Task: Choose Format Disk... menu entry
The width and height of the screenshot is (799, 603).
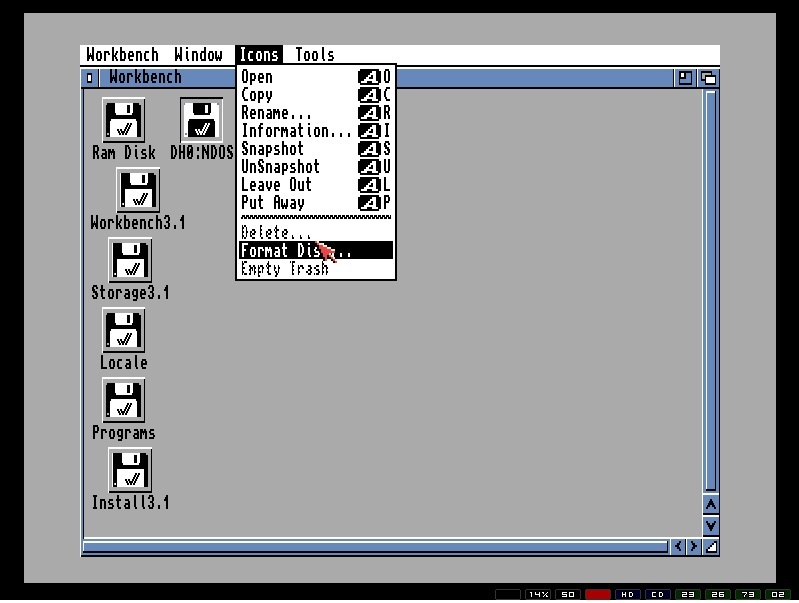Action: pyautogui.click(x=316, y=250)
